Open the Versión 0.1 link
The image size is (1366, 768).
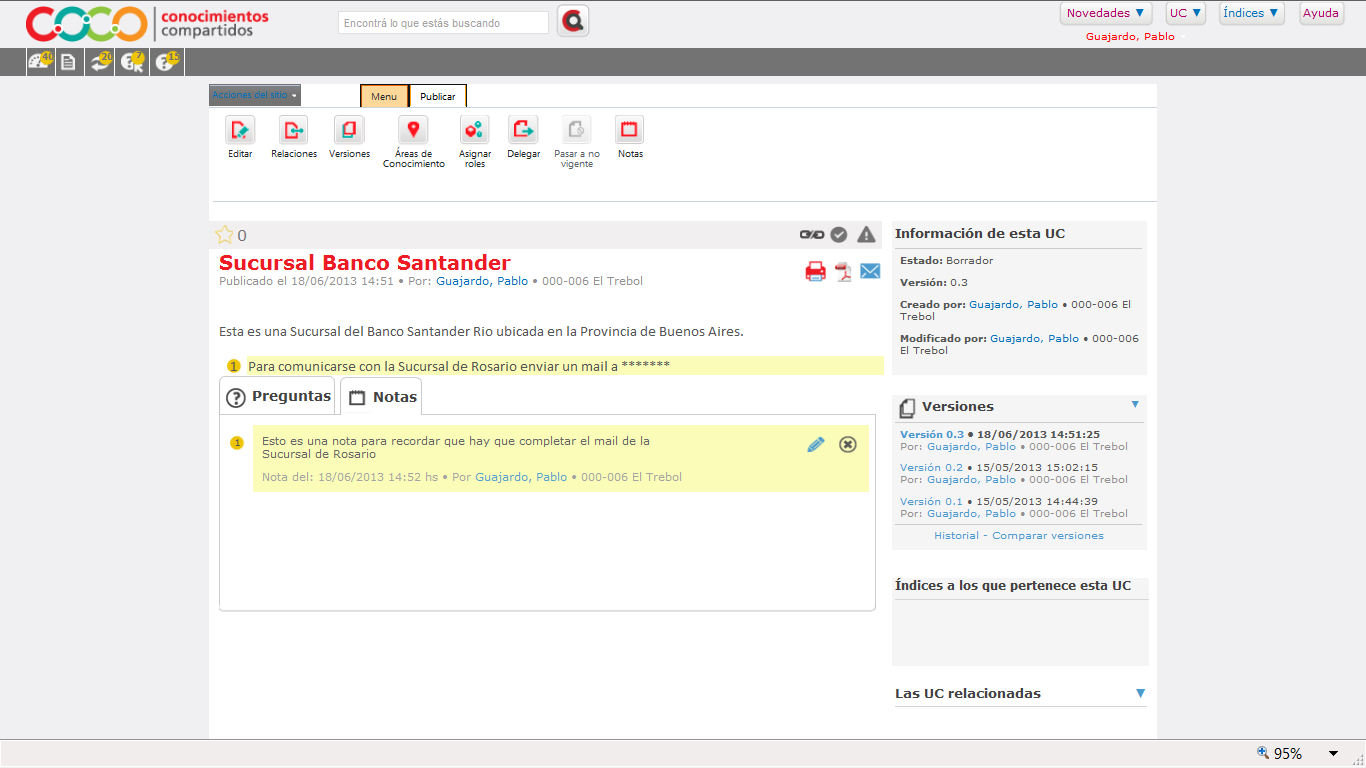coord(931,502)
